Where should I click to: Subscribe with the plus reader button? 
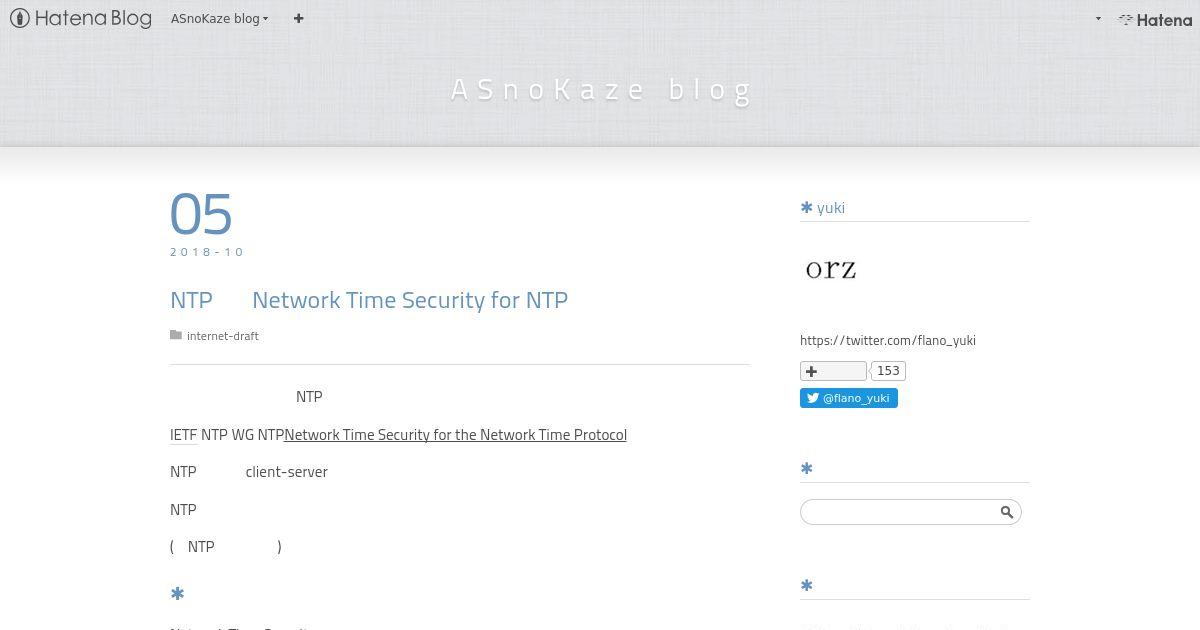[x=833, y=371]
